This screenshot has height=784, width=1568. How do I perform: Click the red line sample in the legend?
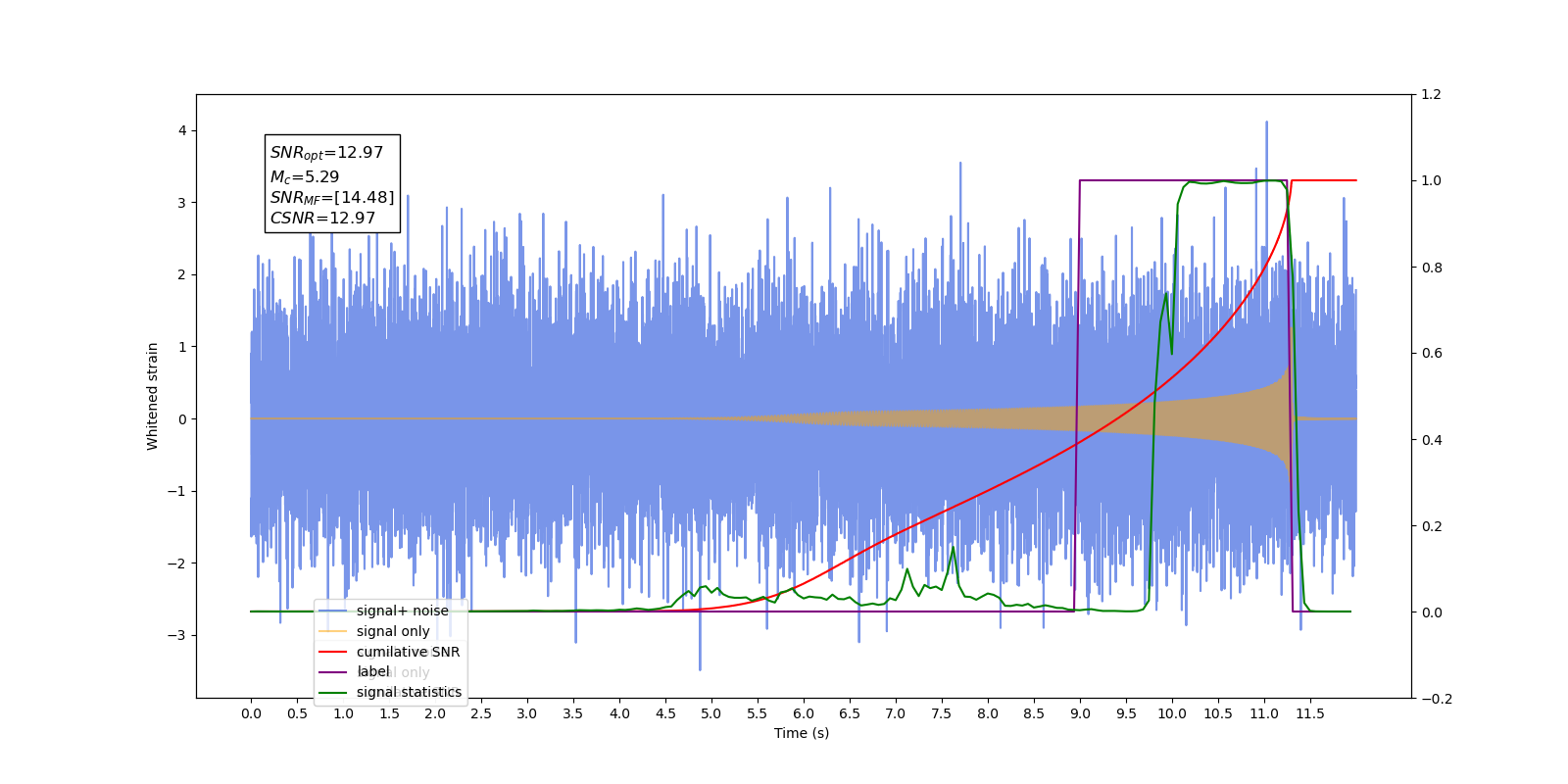333,652
